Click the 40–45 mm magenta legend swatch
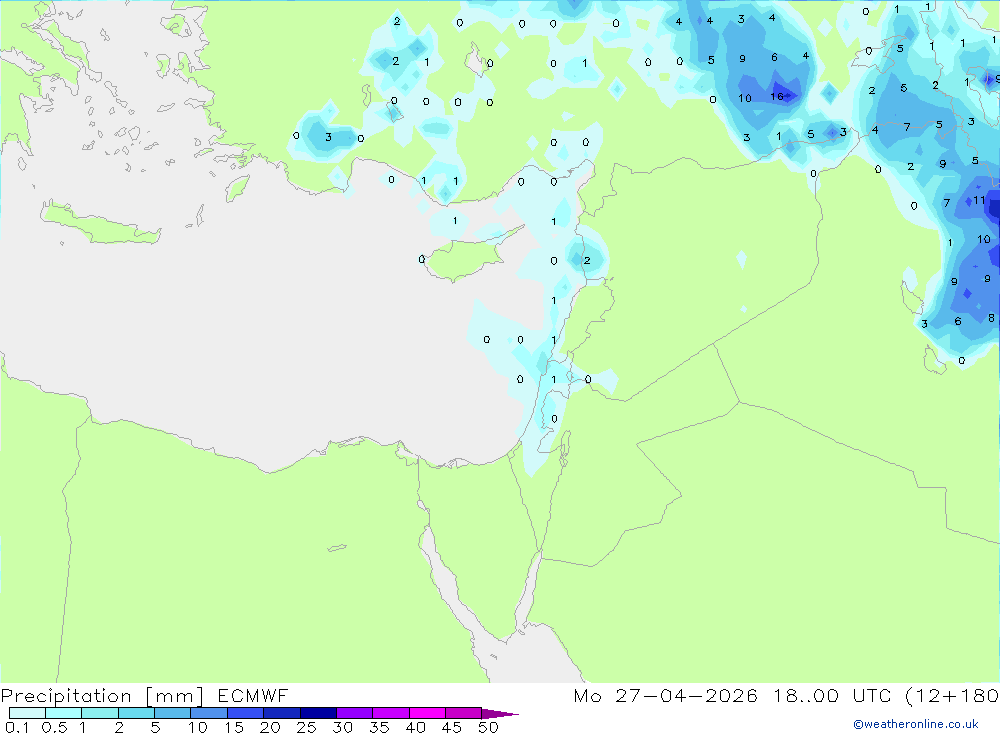The width and height of the screenshot is (1000, 733). (427, 713)
